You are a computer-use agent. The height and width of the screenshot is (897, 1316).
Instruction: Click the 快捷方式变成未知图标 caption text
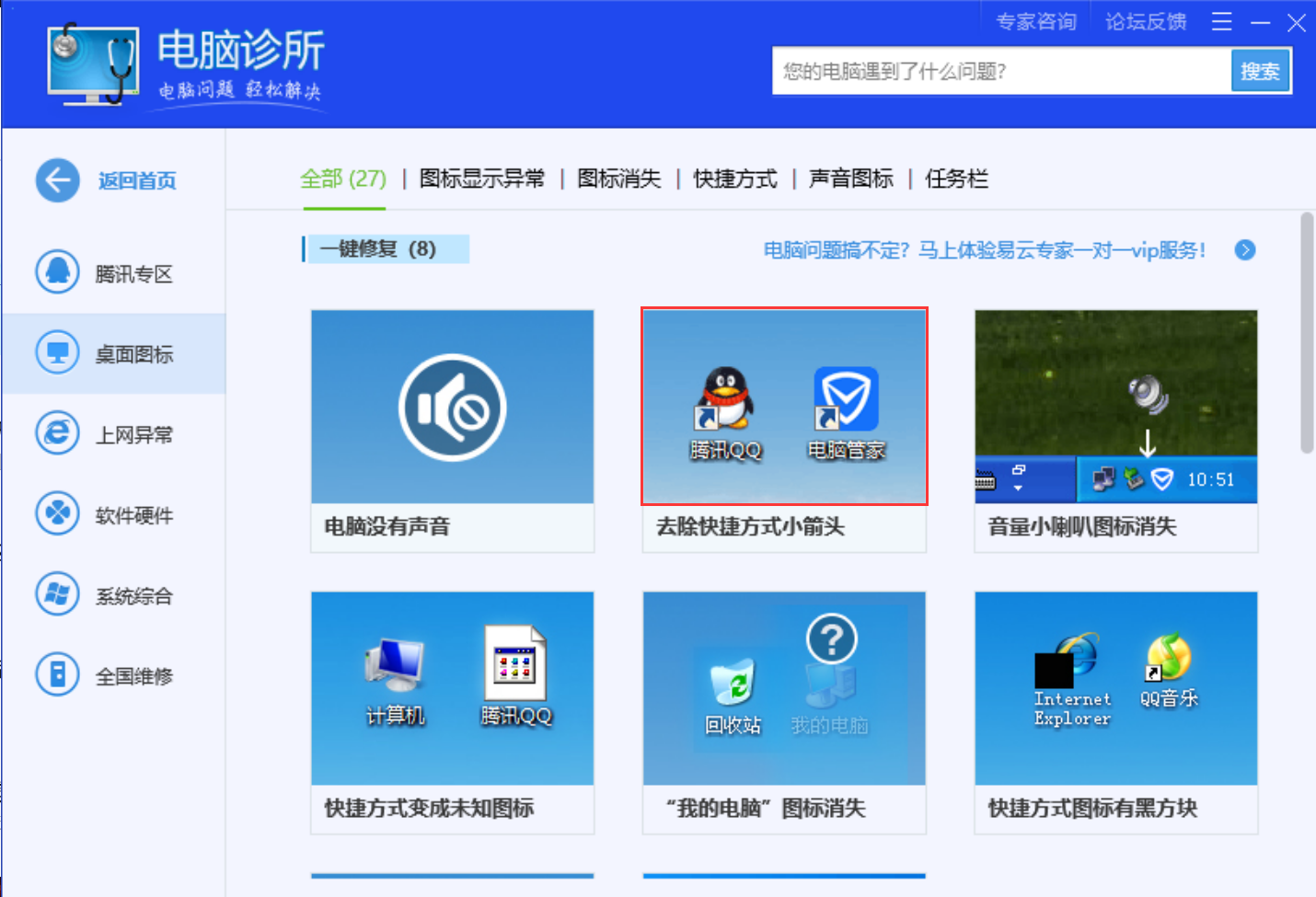[x=430, y=809]
